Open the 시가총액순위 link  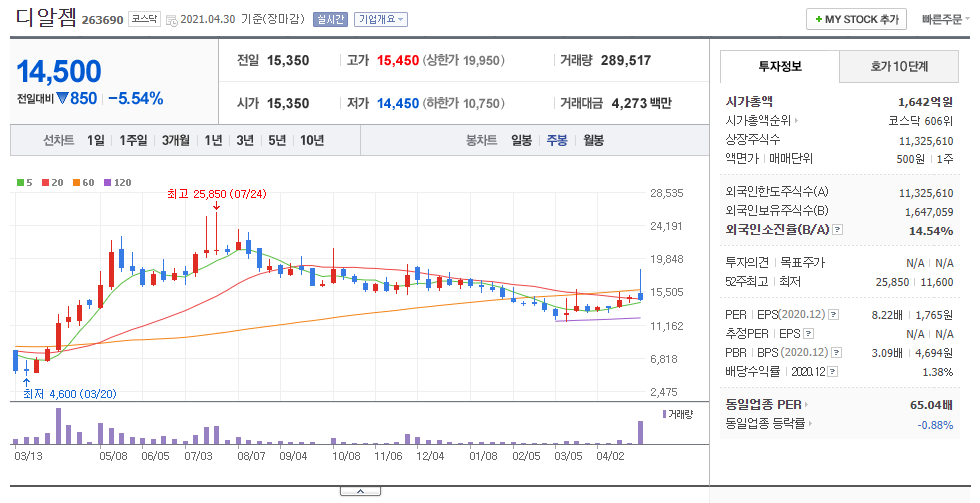click(761, 121)
